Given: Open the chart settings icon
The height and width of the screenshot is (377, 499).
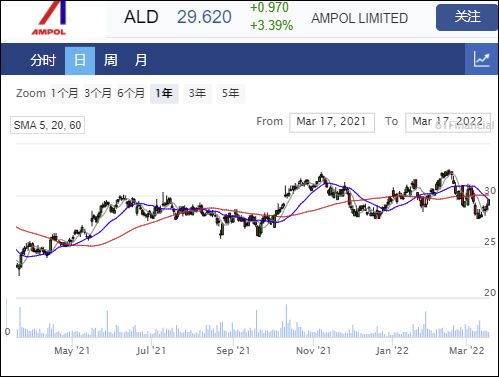Looking at the screenshot, I should [x=482, y=60].
